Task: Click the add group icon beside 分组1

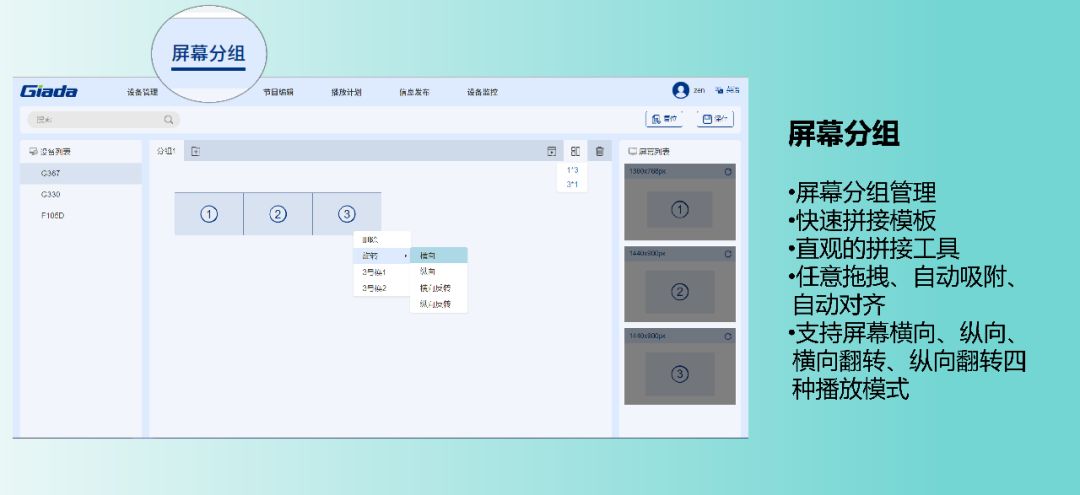Action: (x=196, y=151)
